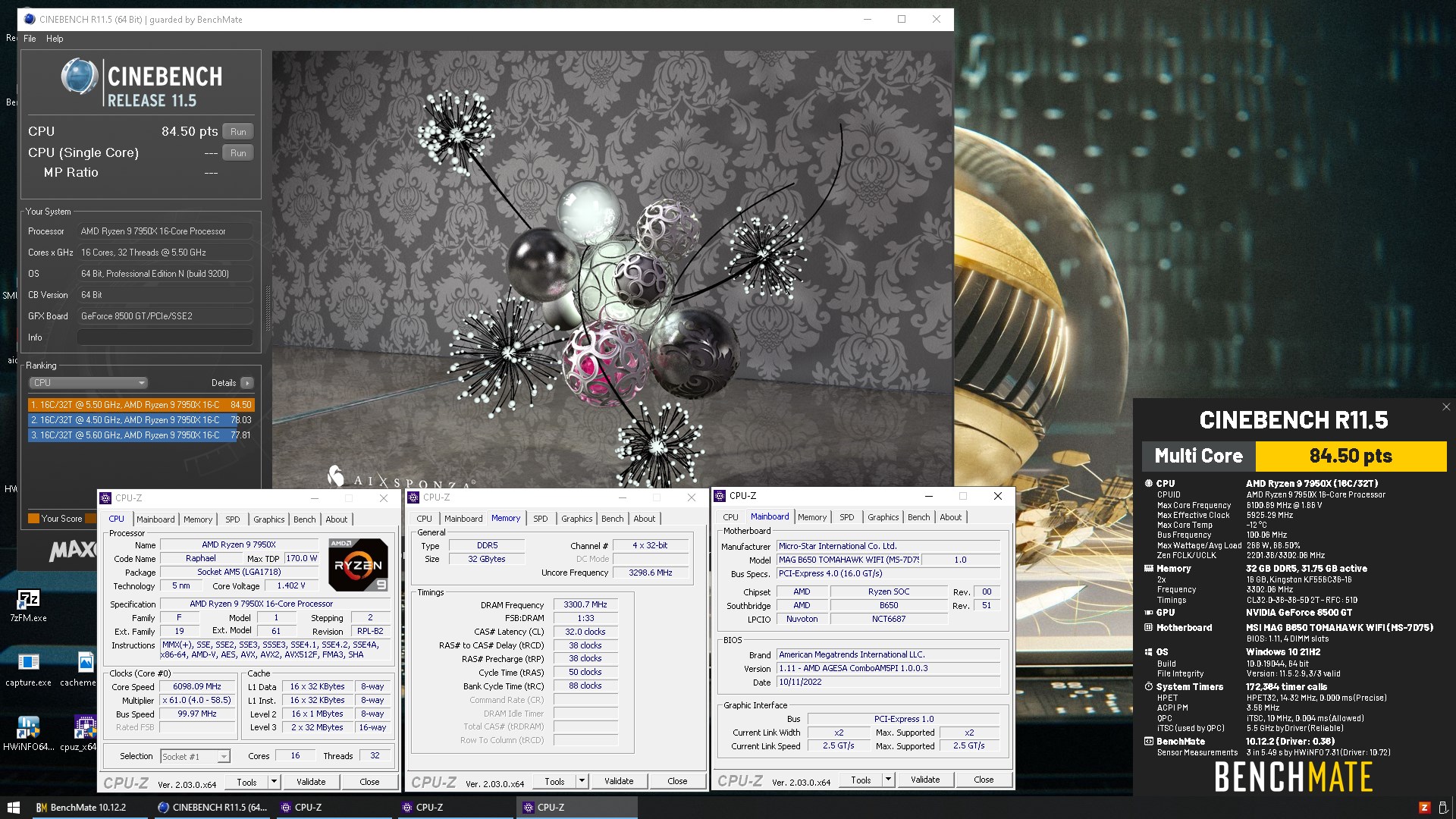Open the Socket #1 selection dropdown
Viewport: 1456px width, 819px height.
coord(195,756)
